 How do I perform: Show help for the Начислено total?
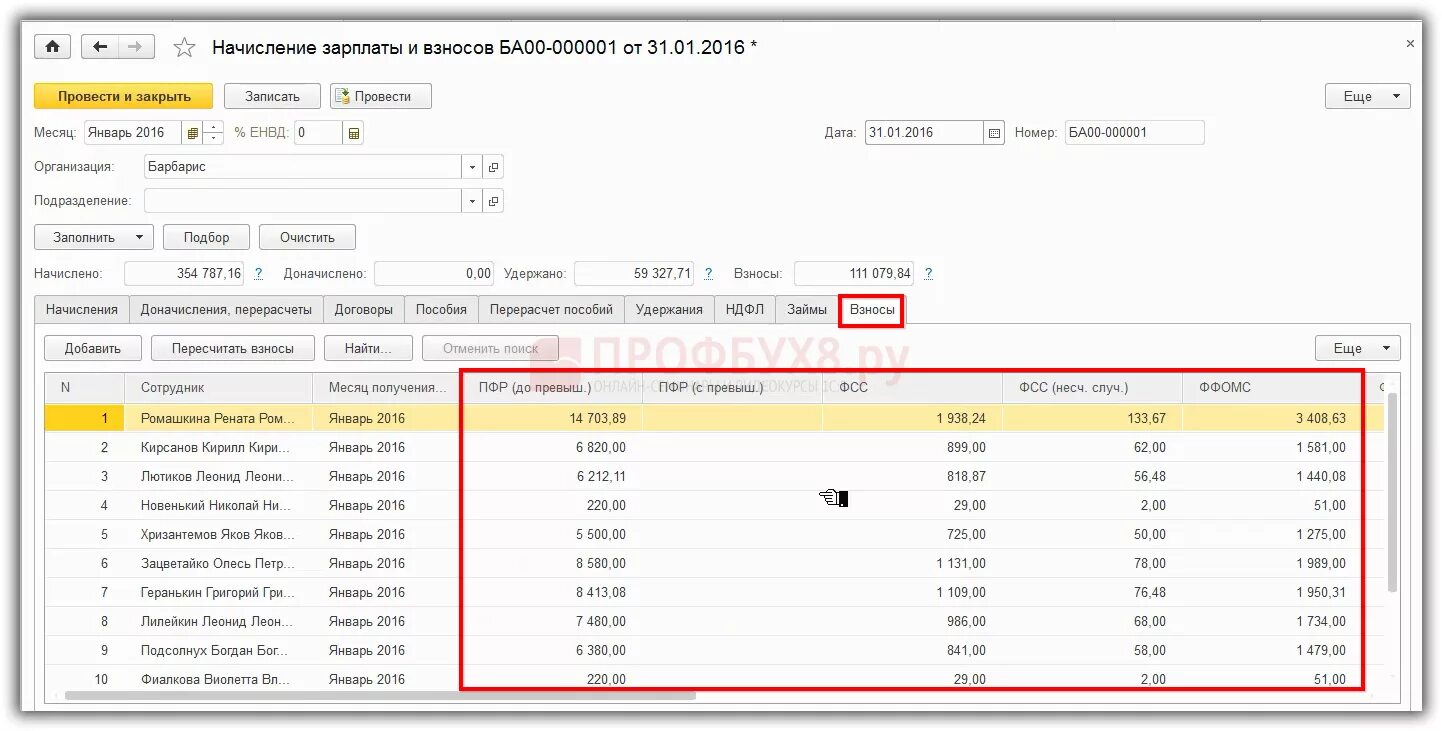[x=258, y=274]
